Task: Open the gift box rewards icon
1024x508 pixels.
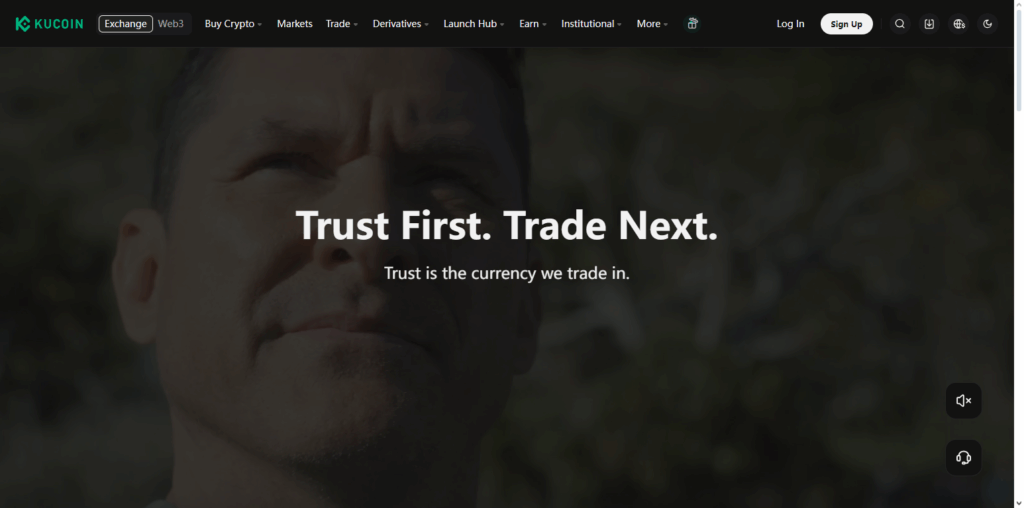Action: click(692, 24)
